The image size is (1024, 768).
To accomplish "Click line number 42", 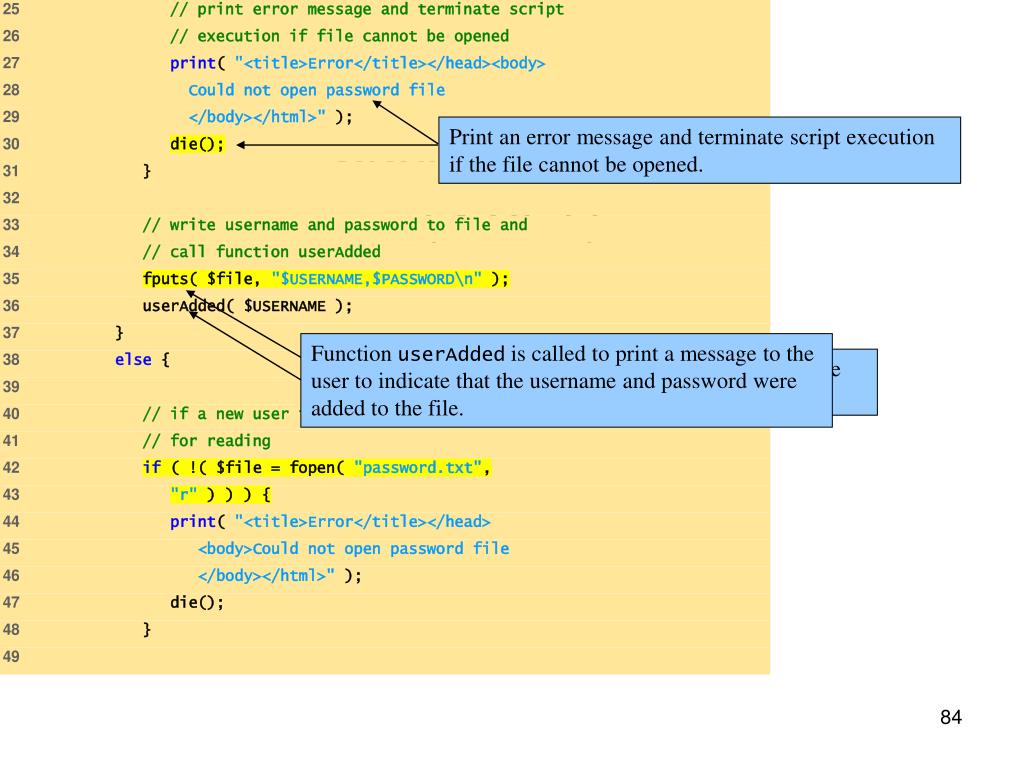I will (11, 468).
